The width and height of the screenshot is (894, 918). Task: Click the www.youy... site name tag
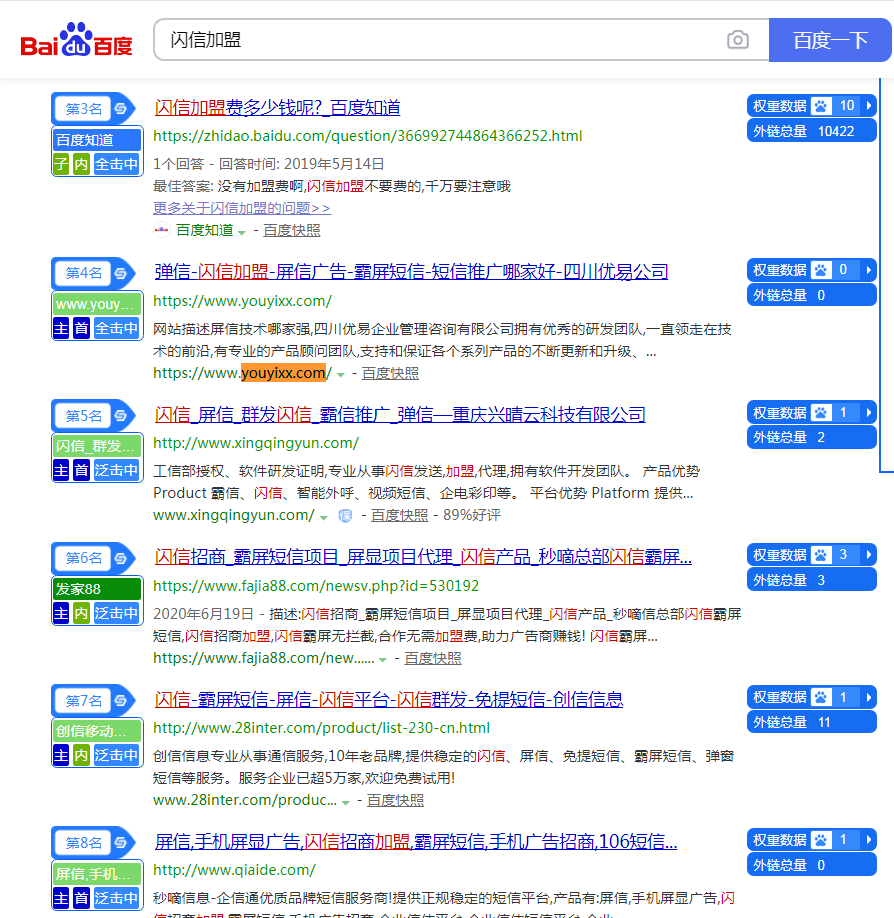pyautogui.click(x=97, y=304)
